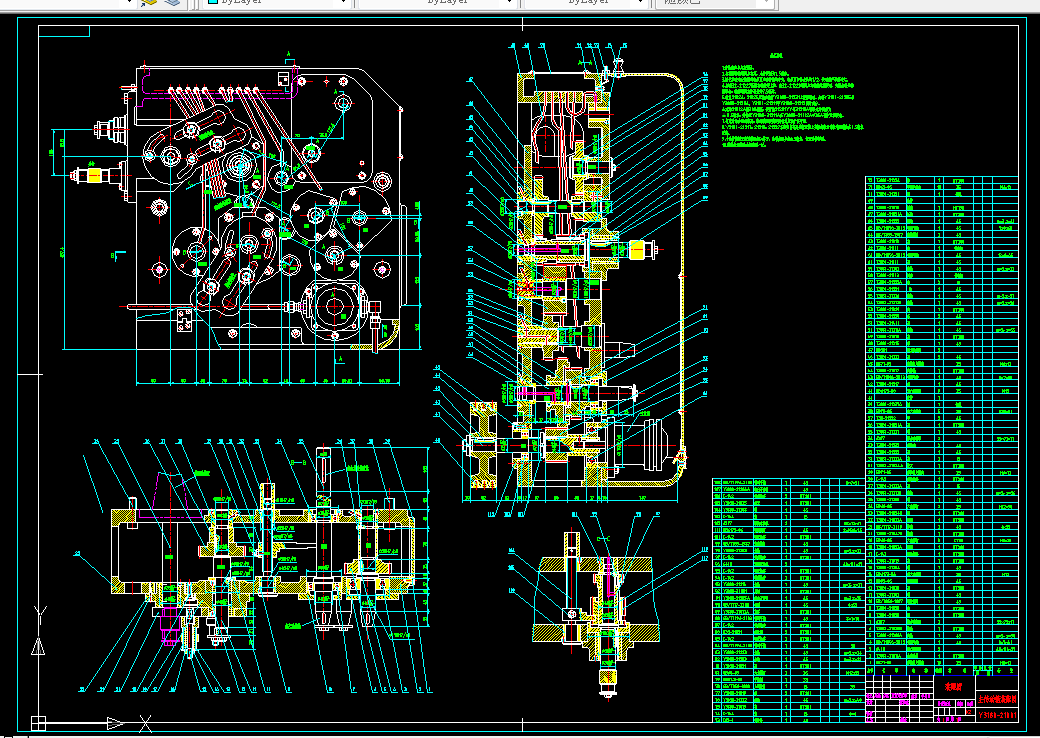Select the yellow motor block on the front view's left side

coord(94,175)
